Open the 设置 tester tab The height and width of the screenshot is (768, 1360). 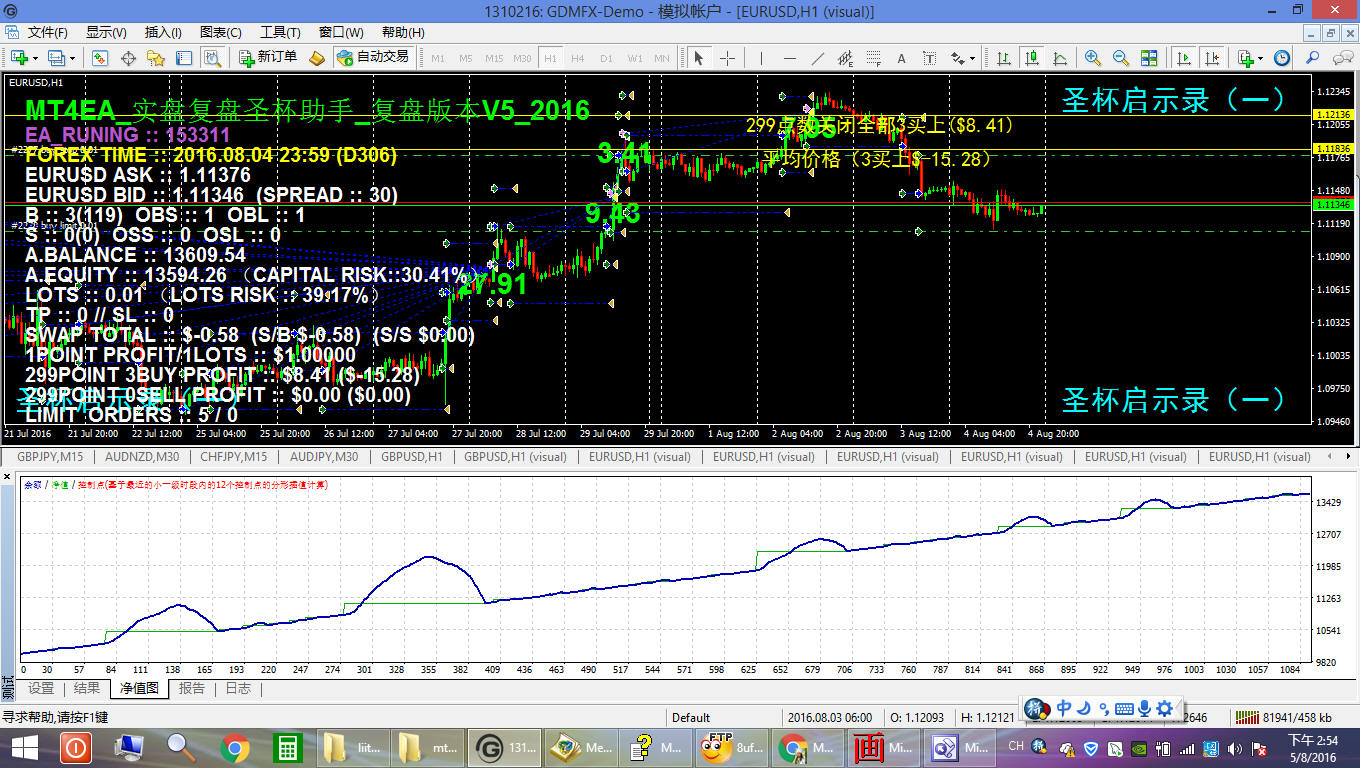point(41,688)
